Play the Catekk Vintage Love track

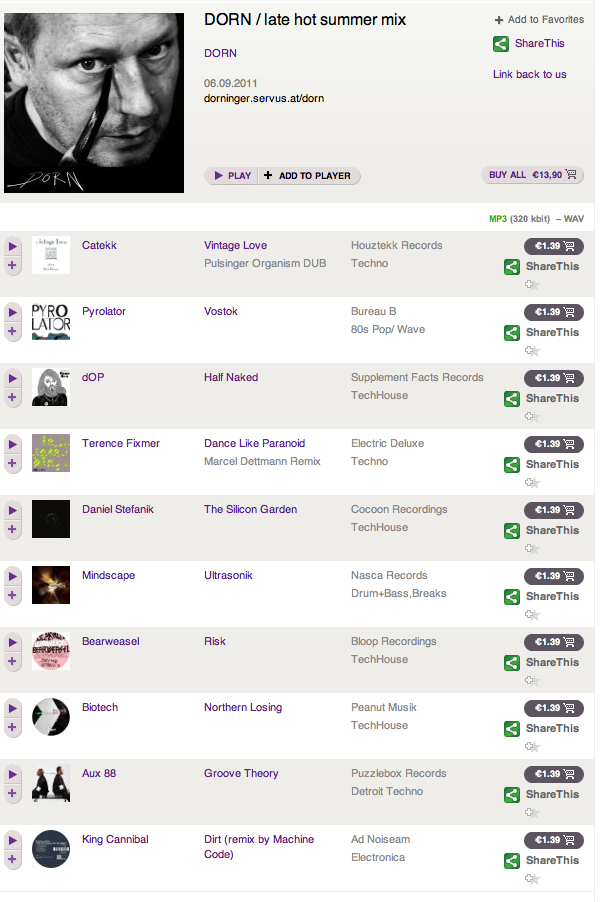pyautogui.click(x=12, y=246)
